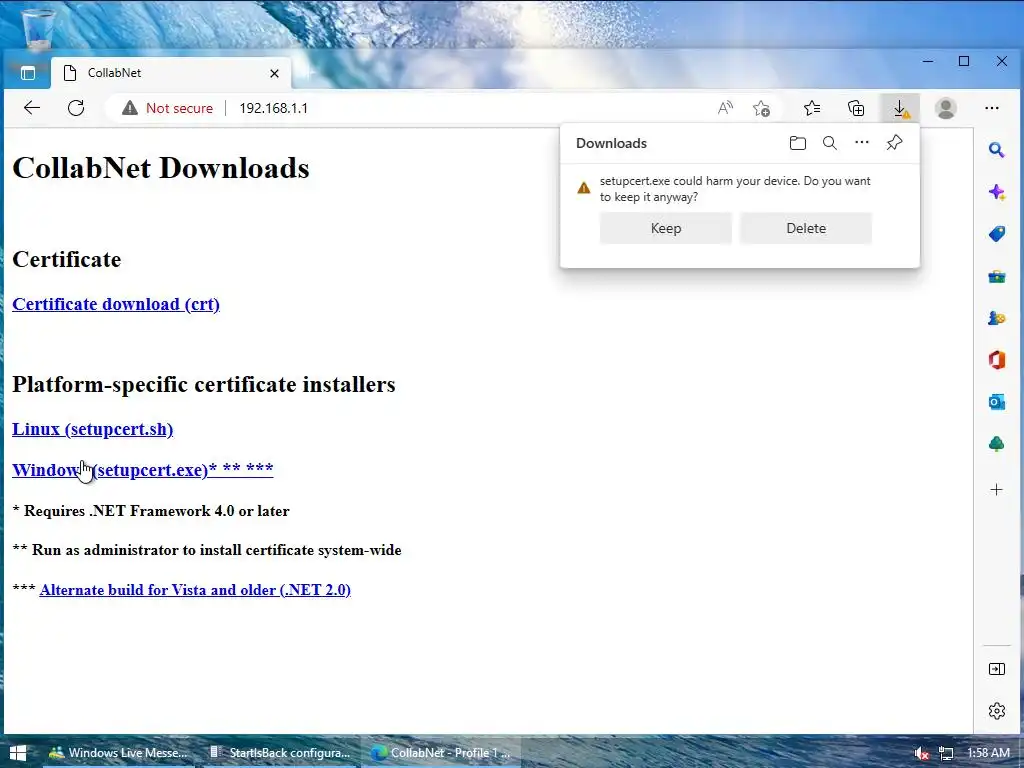
Task: Click the muted volume tray icon
Action: pyautogui.click(x=921, y=754)
